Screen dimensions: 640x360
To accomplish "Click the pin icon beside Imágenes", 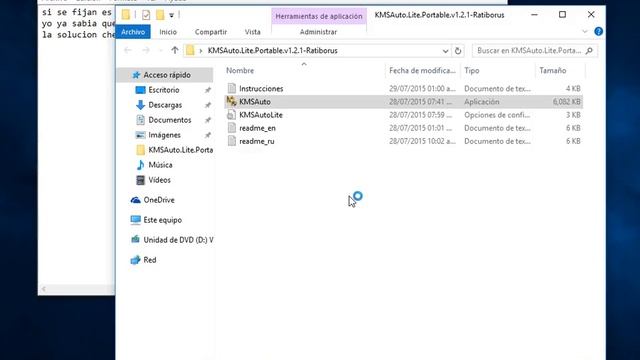I will (x=208, y=135).
